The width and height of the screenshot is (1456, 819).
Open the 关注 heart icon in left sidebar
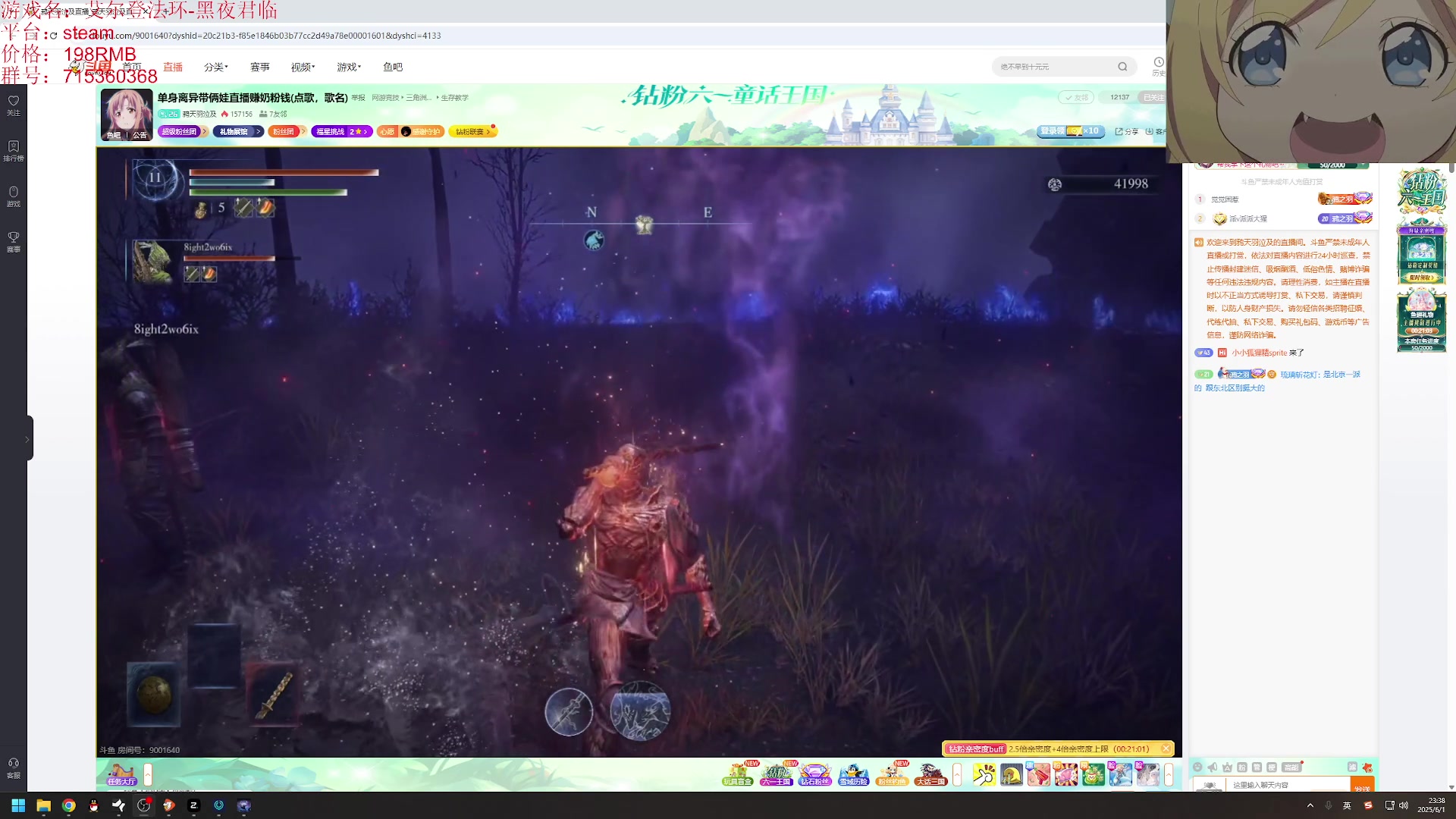tap(14, 105)
